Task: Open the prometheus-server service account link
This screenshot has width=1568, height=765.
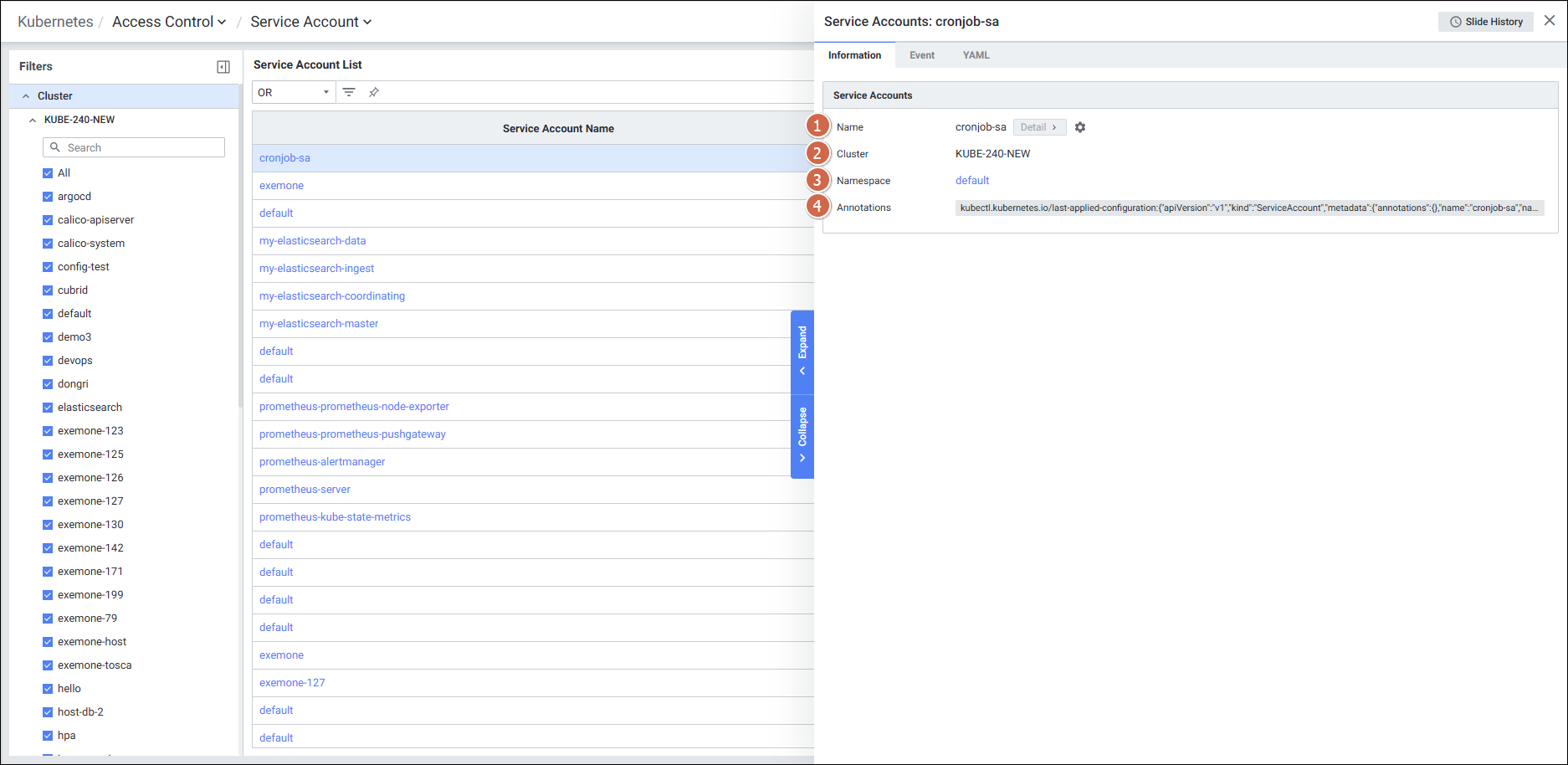Action: tap(305, 490)
